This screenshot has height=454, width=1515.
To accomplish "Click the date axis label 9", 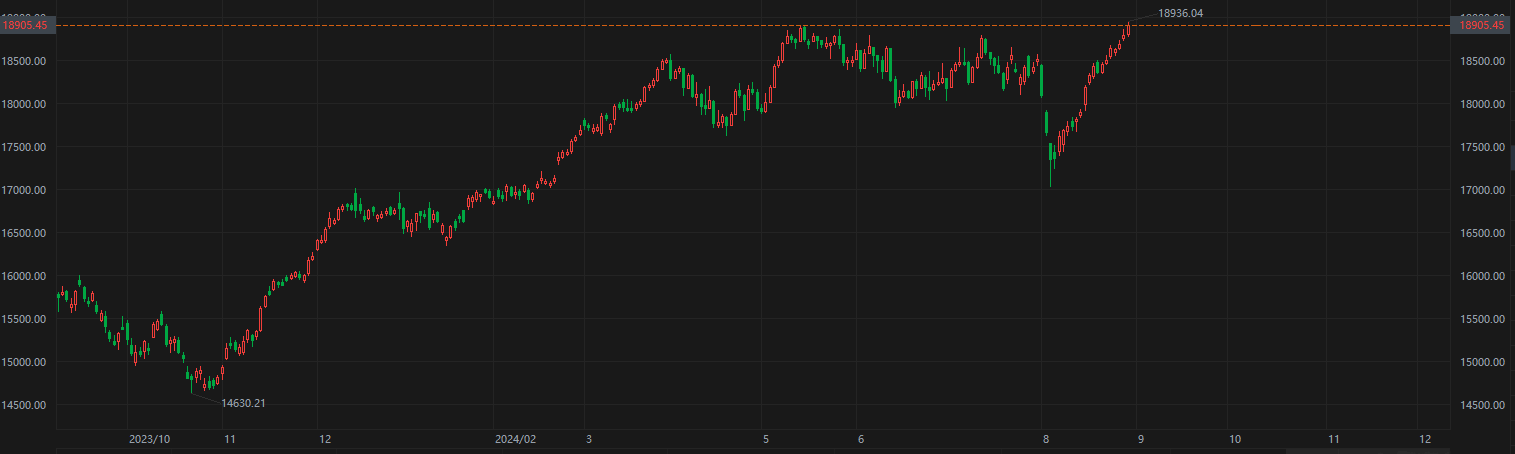I will 1139,439.
